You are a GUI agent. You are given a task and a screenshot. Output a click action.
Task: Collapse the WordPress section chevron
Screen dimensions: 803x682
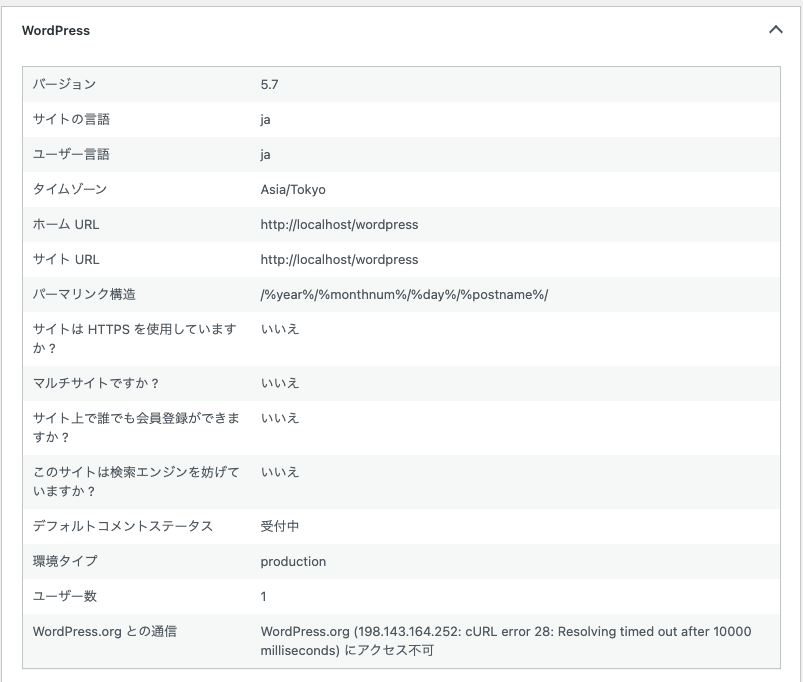coord(775,30)
